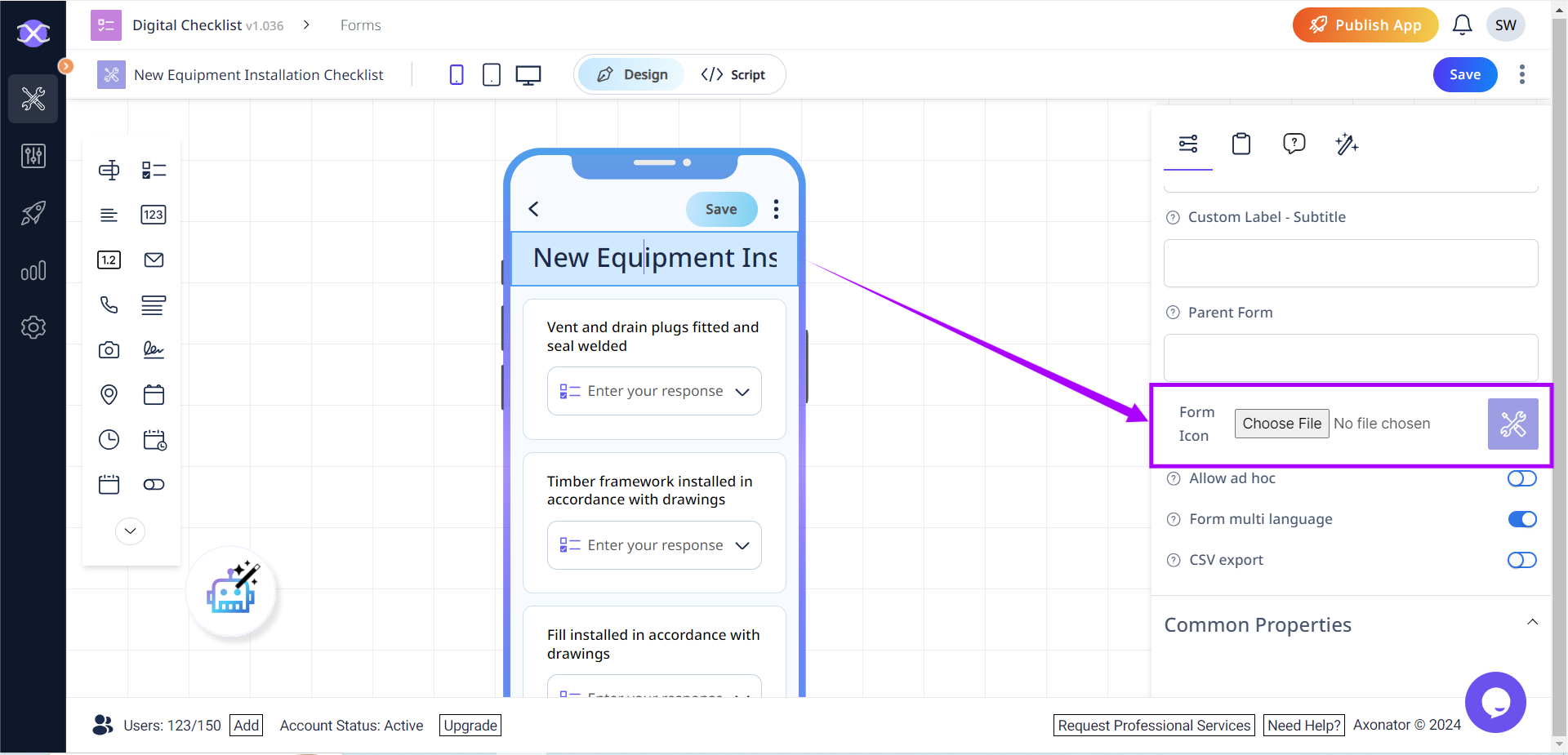
Task: Select the location pin widget
Action: pyautogui.click(x=109, y=395)
